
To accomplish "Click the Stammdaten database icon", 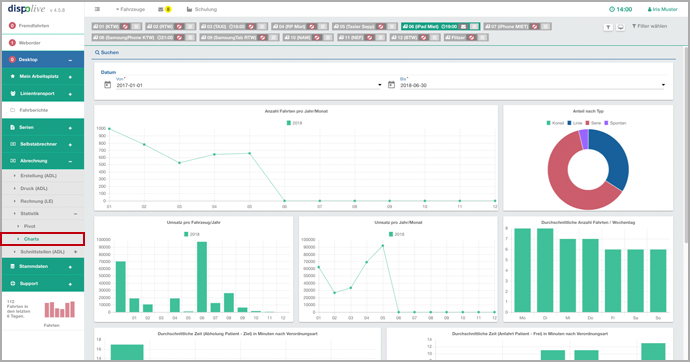I will click(x=12, y=266).
